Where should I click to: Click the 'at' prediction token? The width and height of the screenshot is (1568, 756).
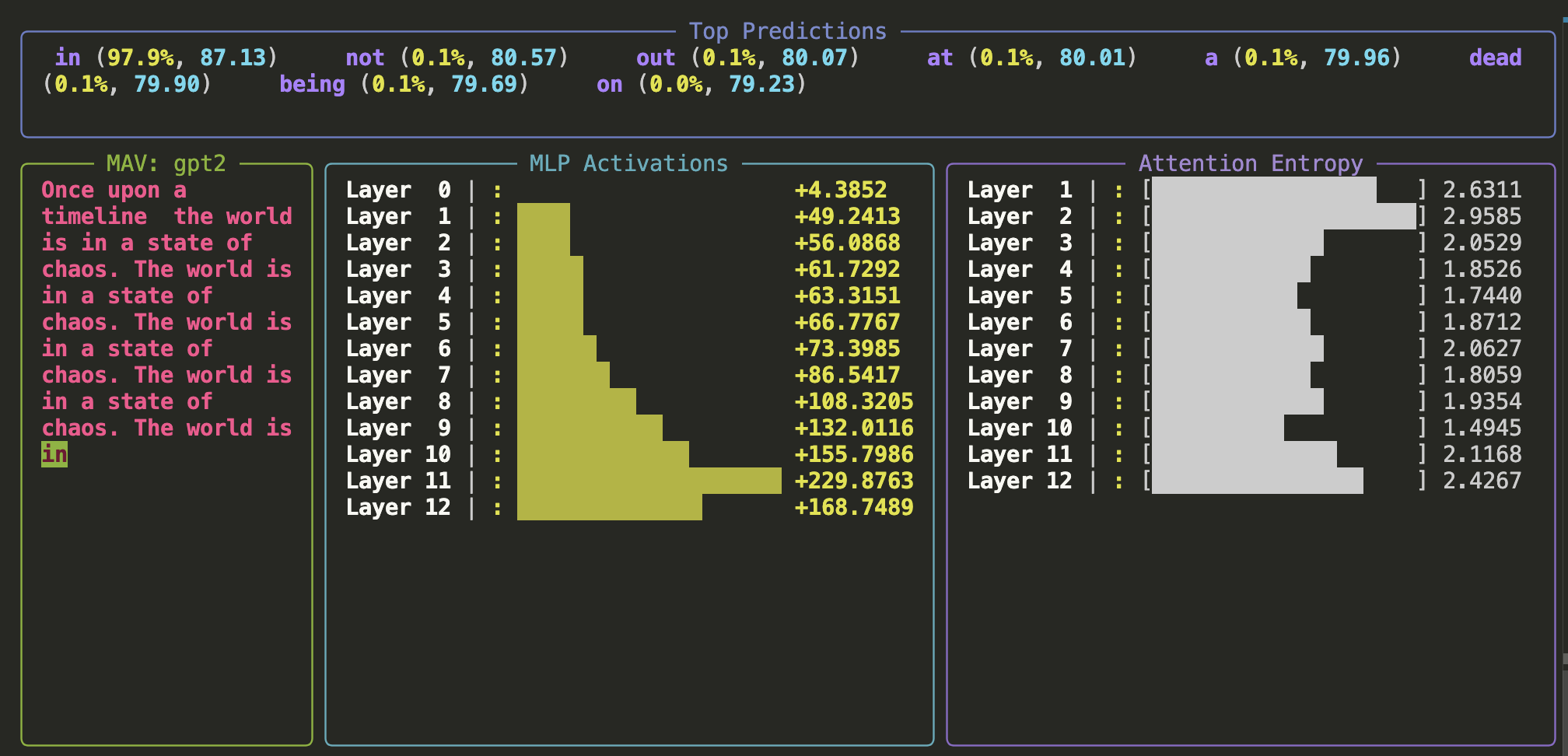pos(940,58)
